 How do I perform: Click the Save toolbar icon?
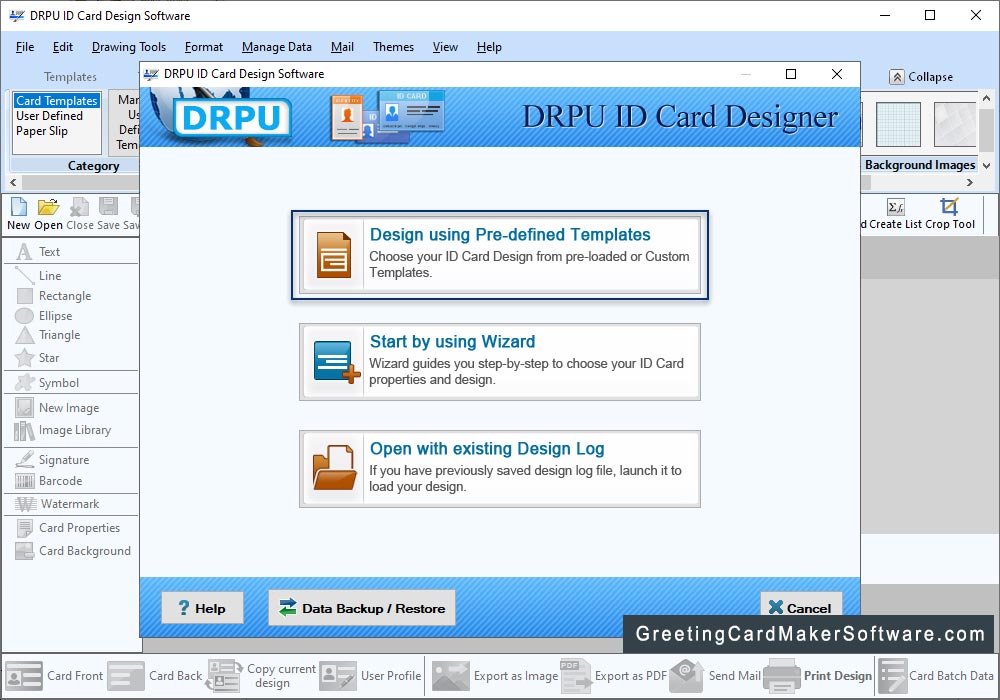pos(108,214)
